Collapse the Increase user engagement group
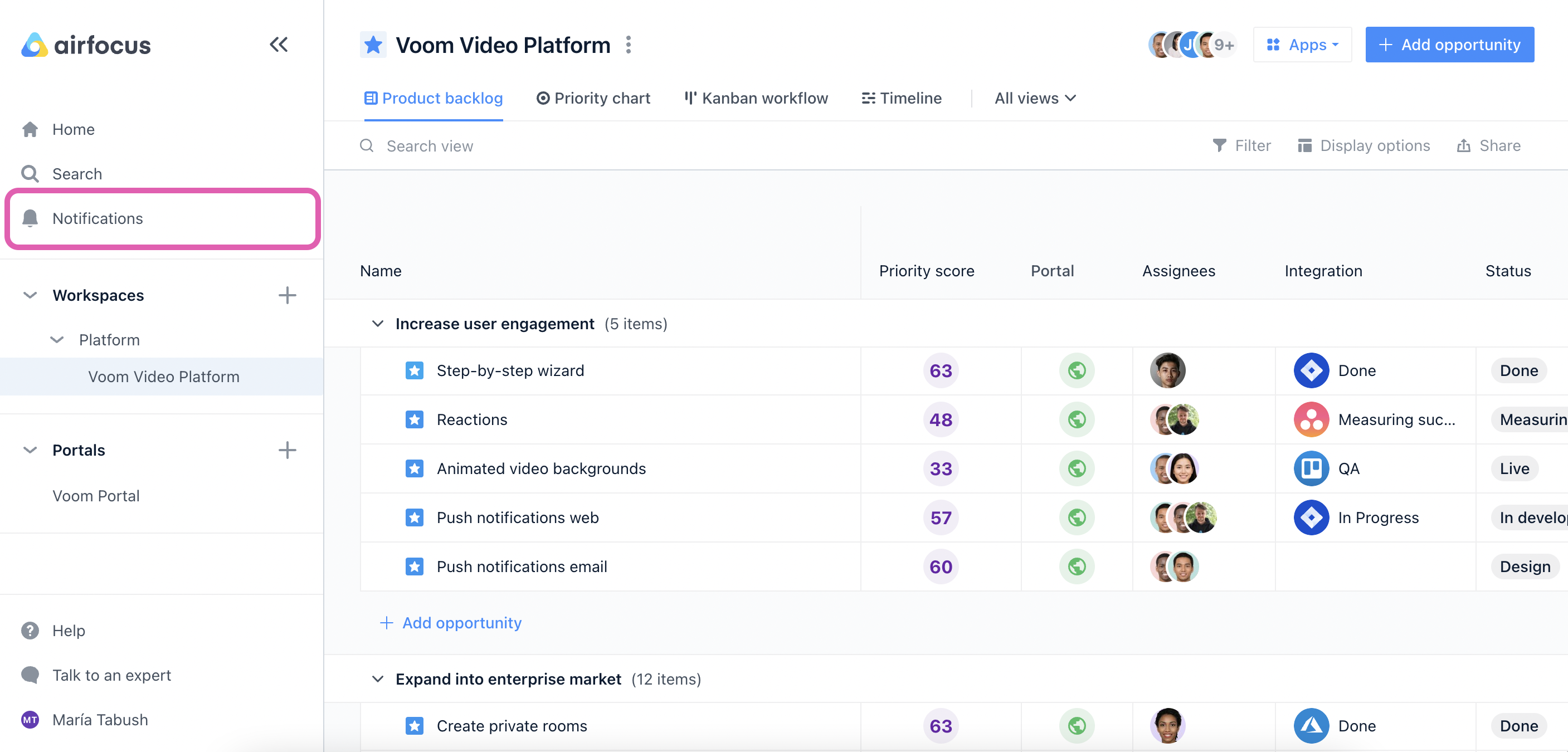Image resolution: width=1568 pixels, height=752 pixels. coord(378,324)
